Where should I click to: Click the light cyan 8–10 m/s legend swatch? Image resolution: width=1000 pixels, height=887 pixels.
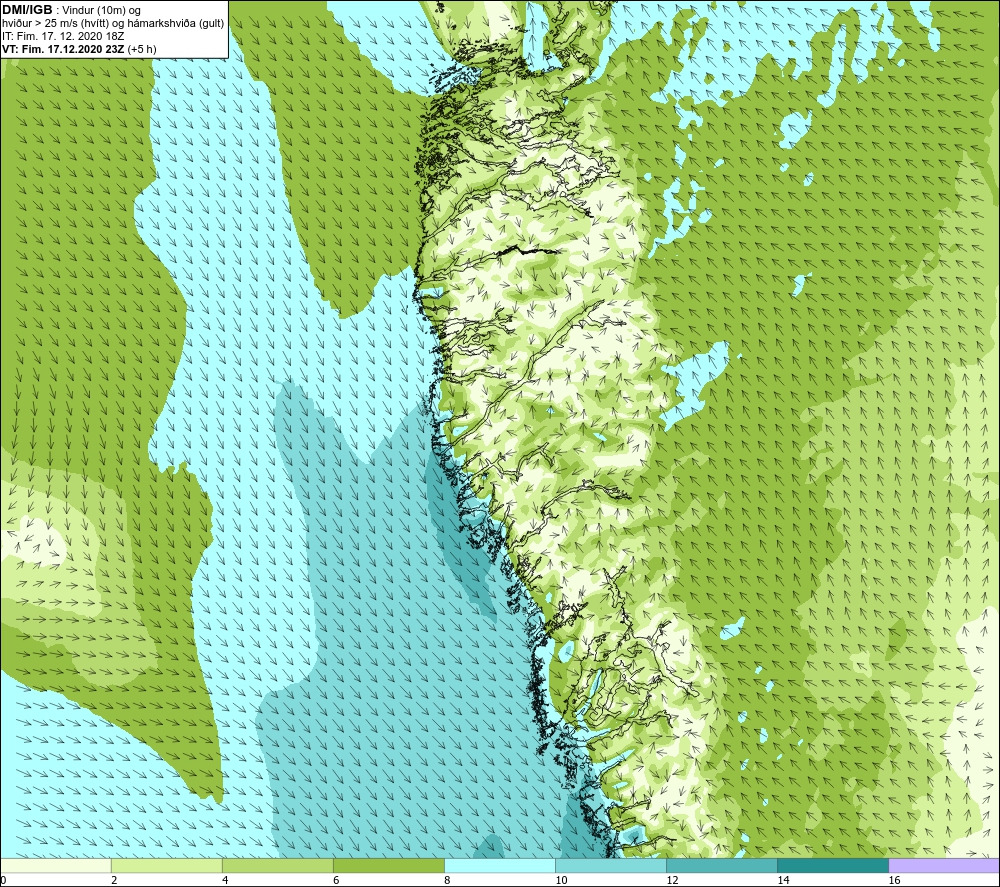pos(500,866)
